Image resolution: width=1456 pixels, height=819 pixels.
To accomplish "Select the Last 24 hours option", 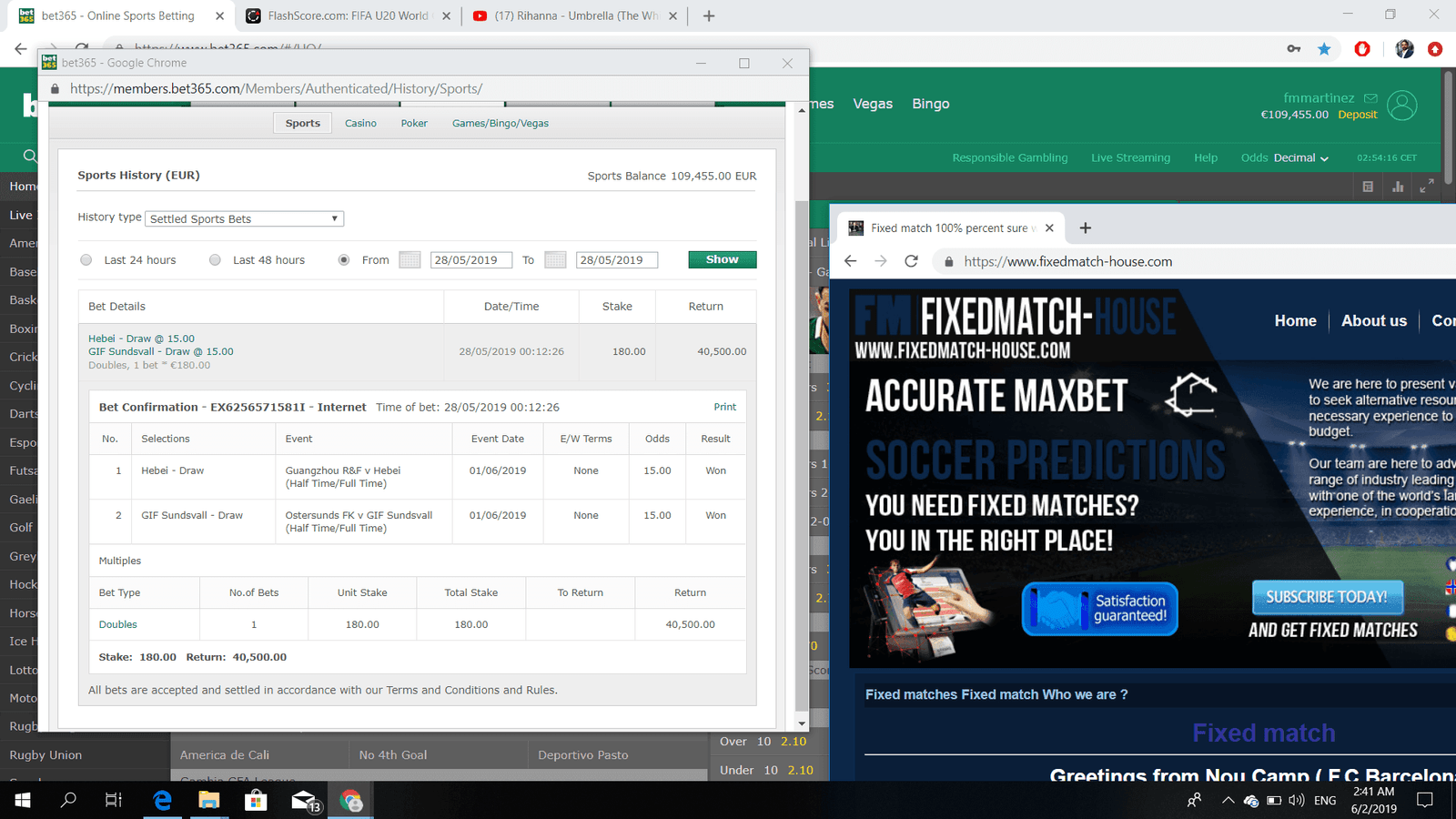I will tap(86, 260).
